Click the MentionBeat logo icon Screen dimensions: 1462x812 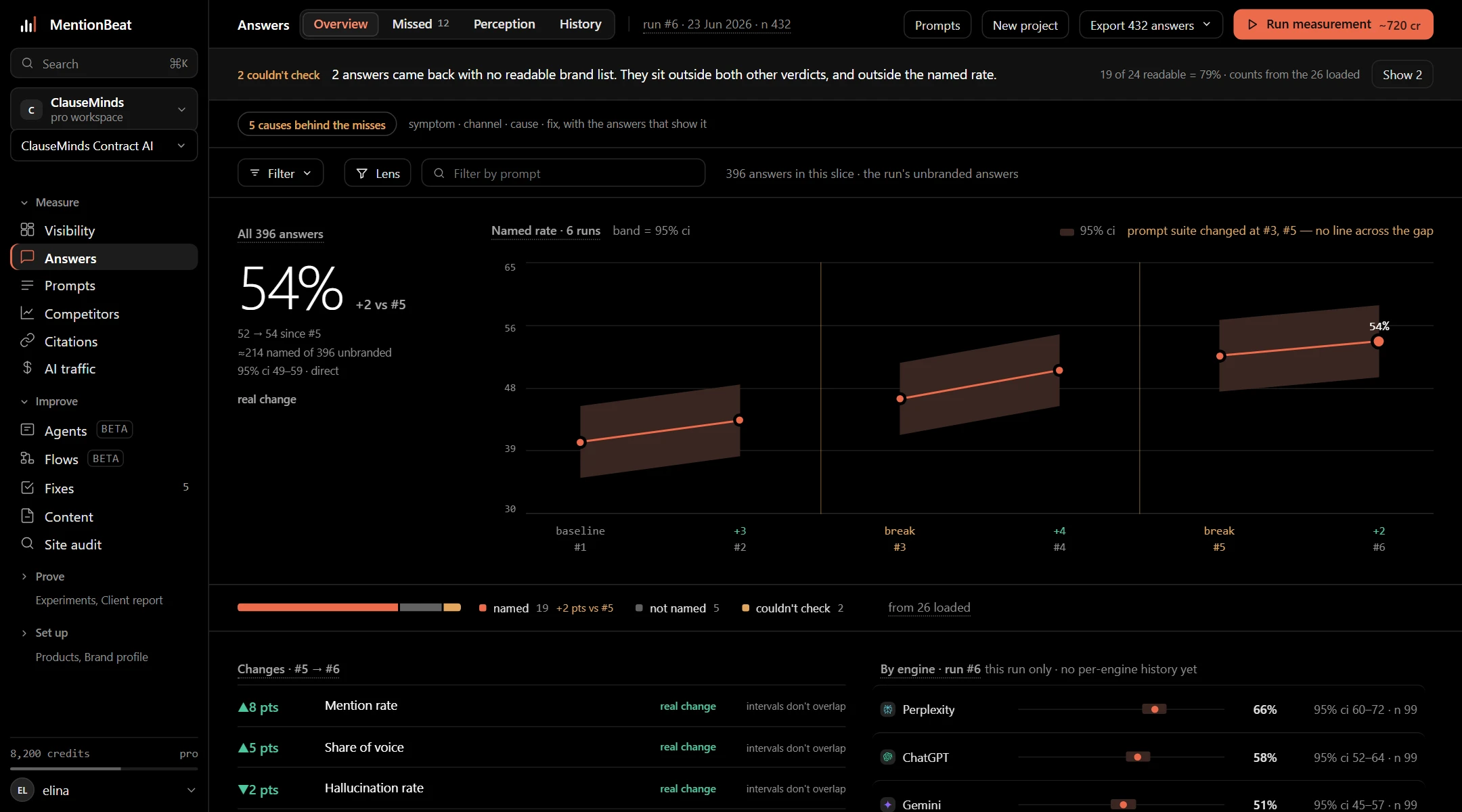pos(28,25)
